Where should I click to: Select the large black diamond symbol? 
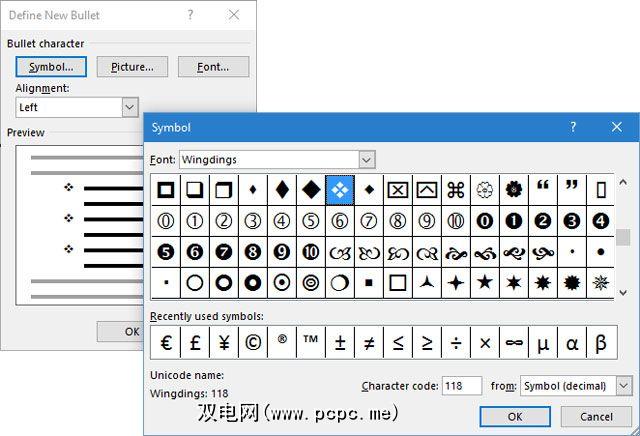click(311, 189)
